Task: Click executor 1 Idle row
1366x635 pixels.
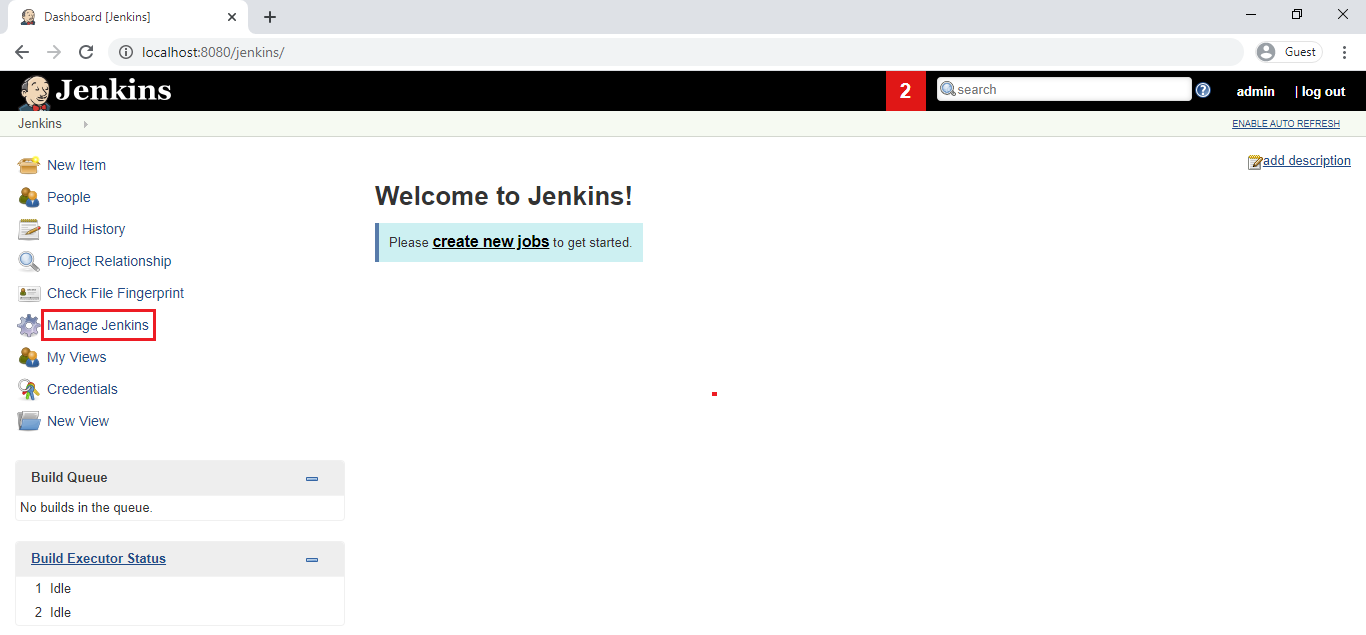Action: [180, 588]
